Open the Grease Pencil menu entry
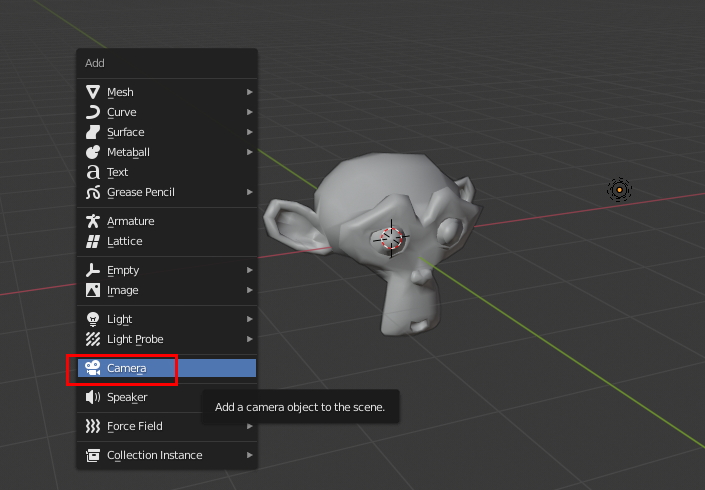 (167, 192)
